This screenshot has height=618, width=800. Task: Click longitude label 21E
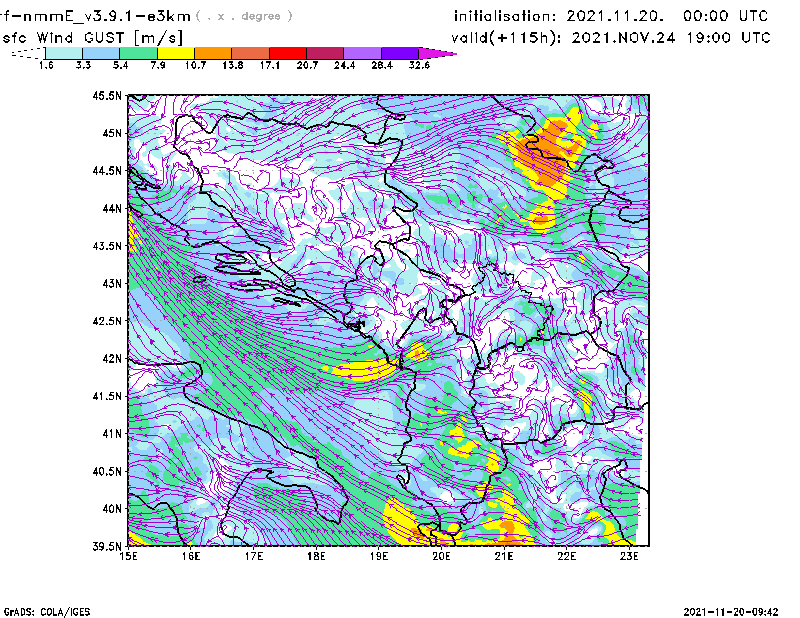pyautogui.click(x=504, y=556)
